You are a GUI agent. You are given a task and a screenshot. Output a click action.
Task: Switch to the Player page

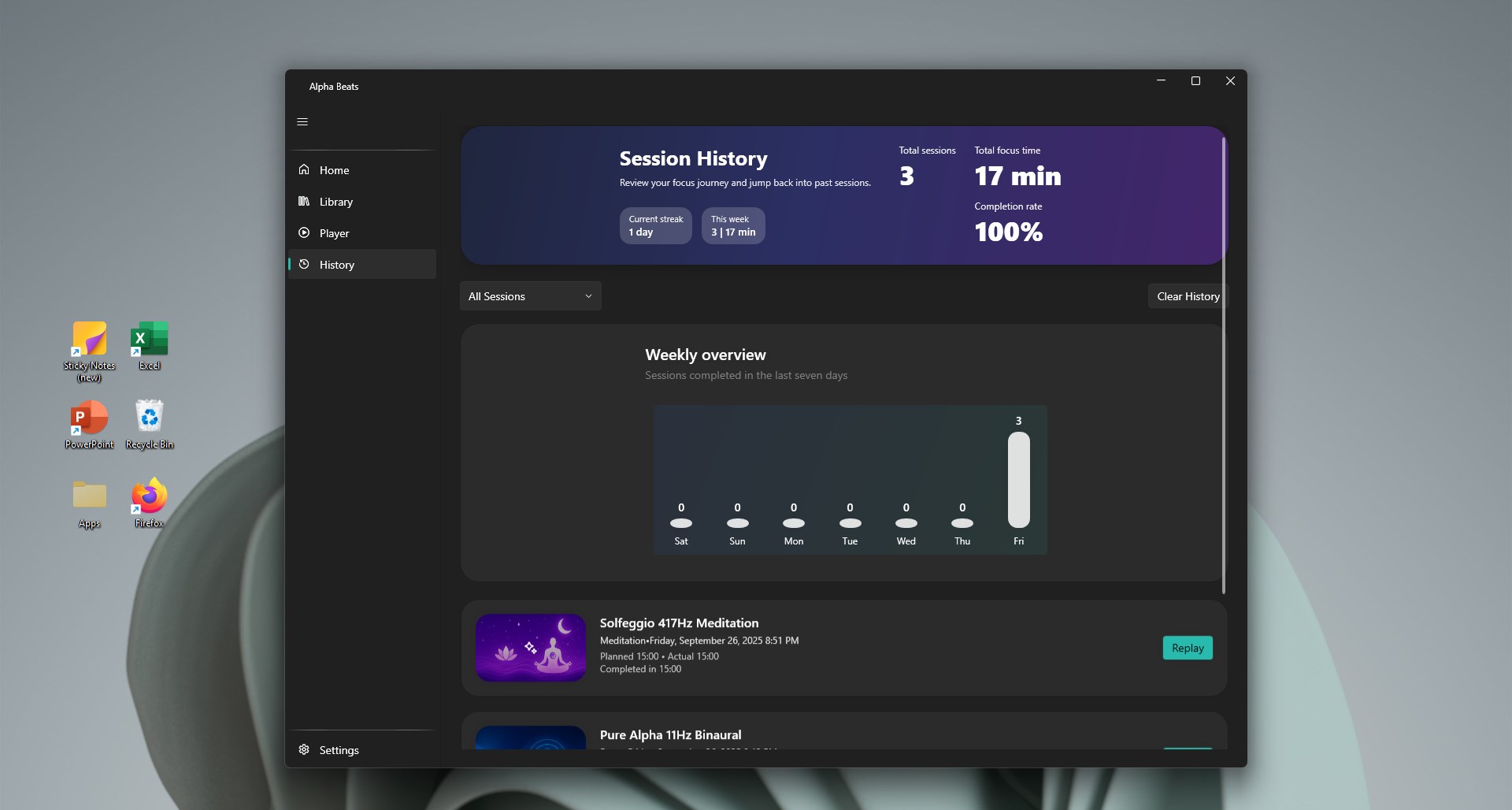[x=362, y=233]
